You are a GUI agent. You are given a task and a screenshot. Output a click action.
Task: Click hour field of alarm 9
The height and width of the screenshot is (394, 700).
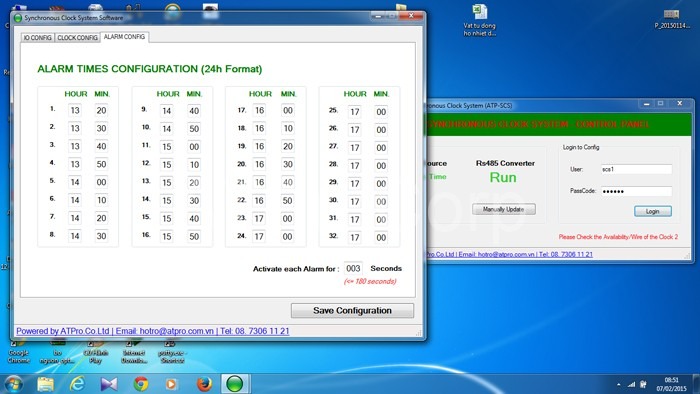click(167, 111)
